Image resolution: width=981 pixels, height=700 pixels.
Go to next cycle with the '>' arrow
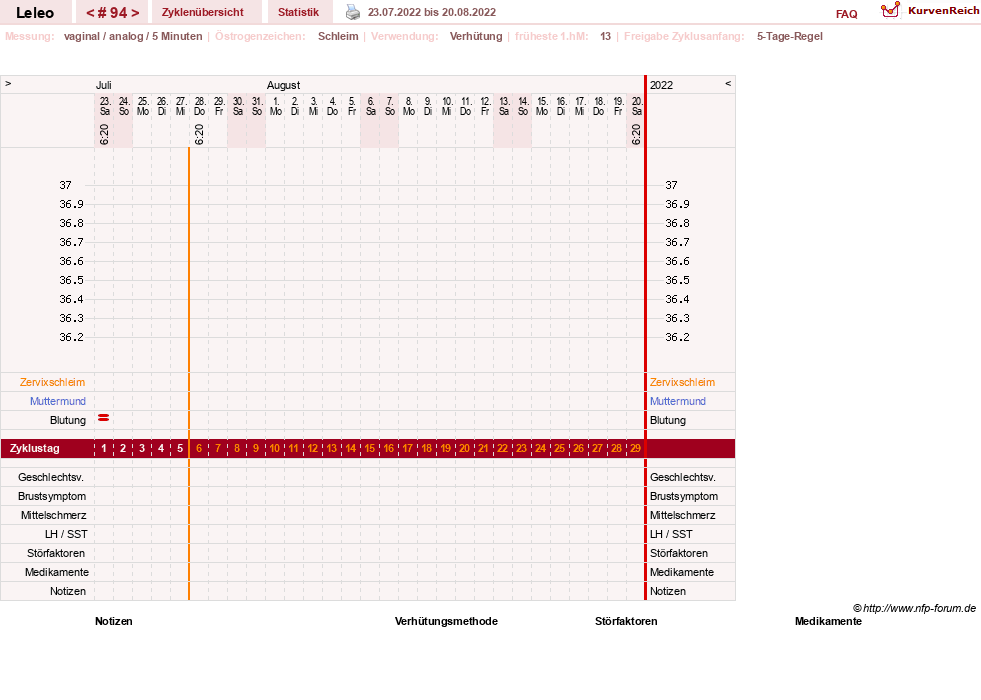click(135, 13)
